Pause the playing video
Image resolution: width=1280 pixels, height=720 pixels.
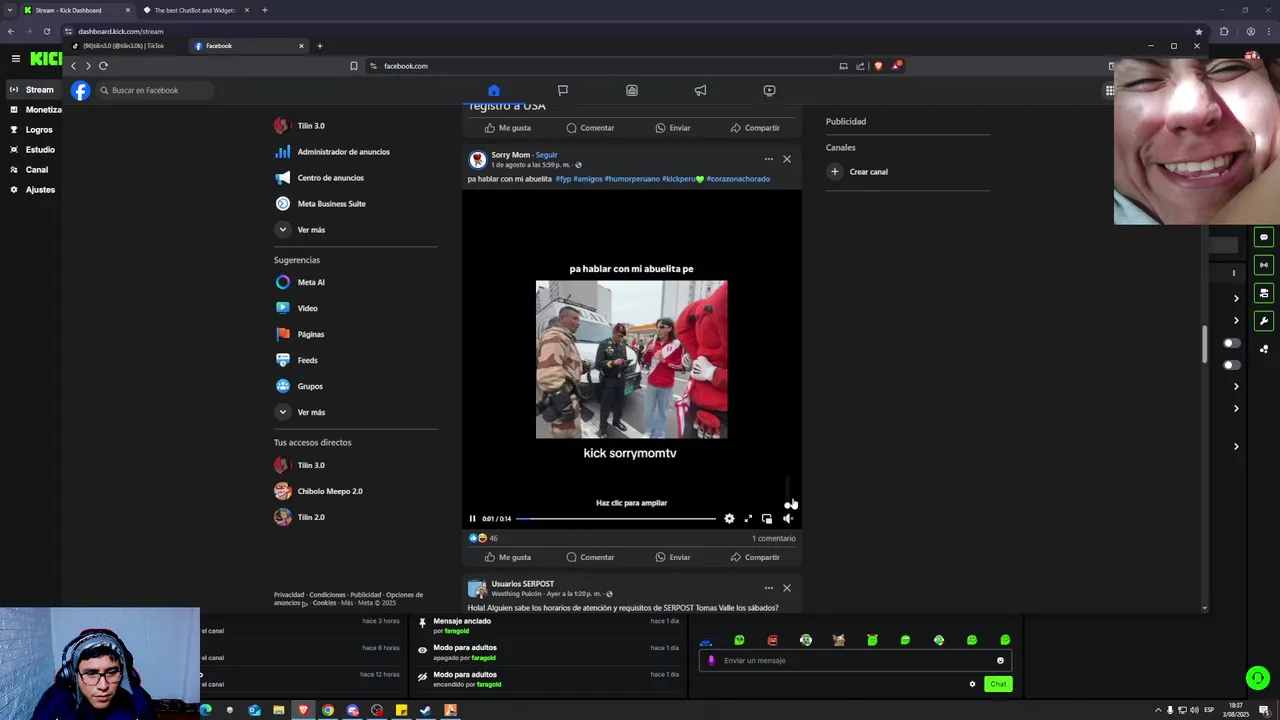click(473, 518)
